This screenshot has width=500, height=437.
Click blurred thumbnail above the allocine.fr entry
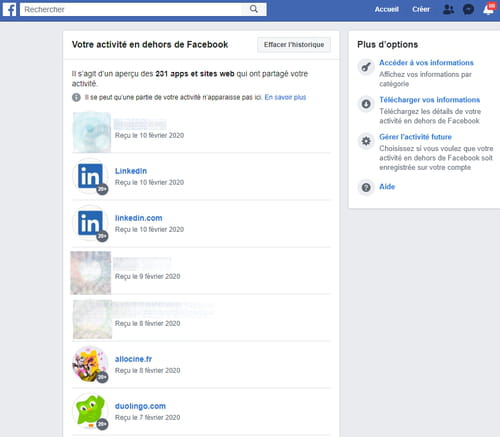click(x=92, y=319)
